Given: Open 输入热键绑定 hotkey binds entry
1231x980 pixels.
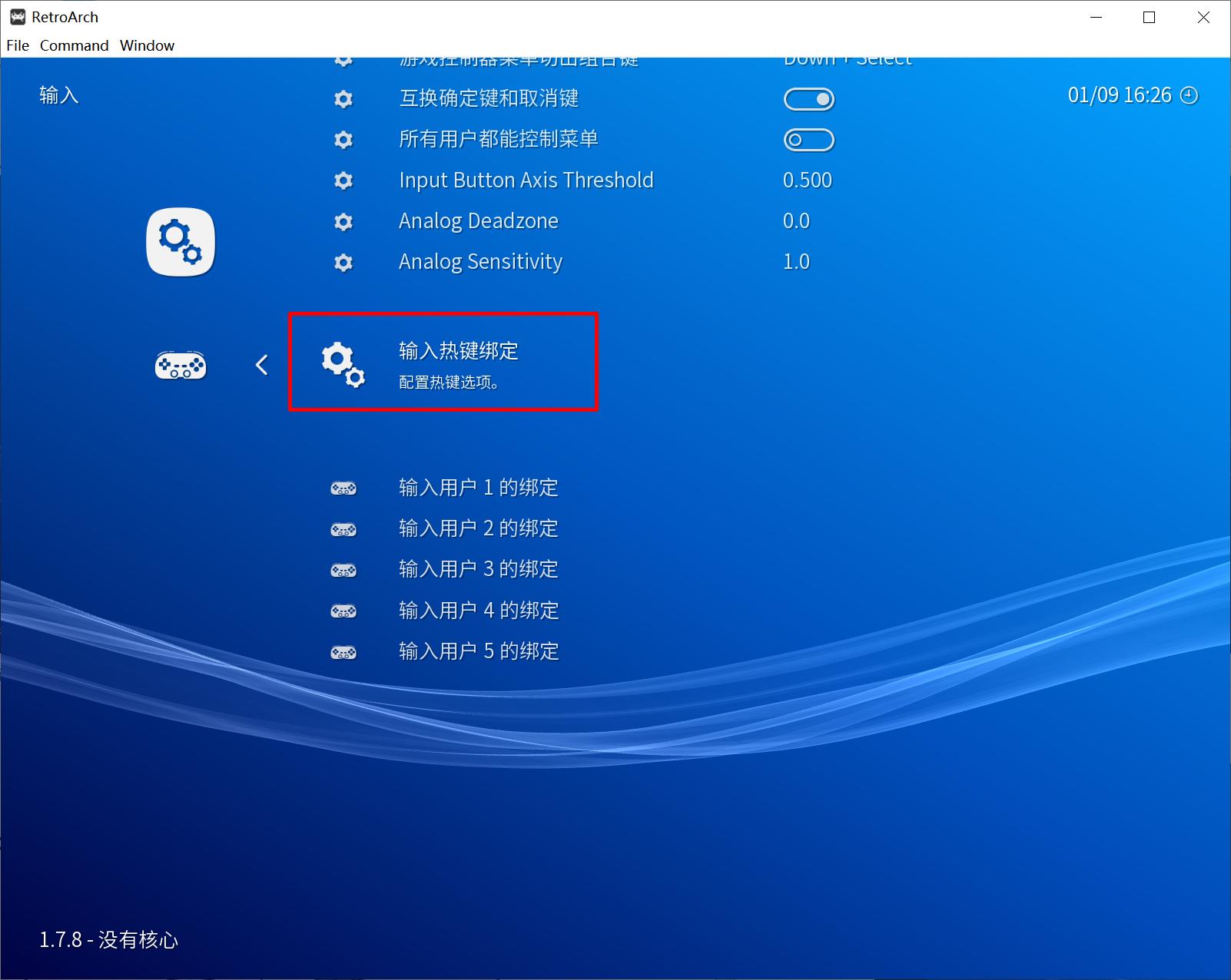Looking at the screenshot, I should point(443,362).
